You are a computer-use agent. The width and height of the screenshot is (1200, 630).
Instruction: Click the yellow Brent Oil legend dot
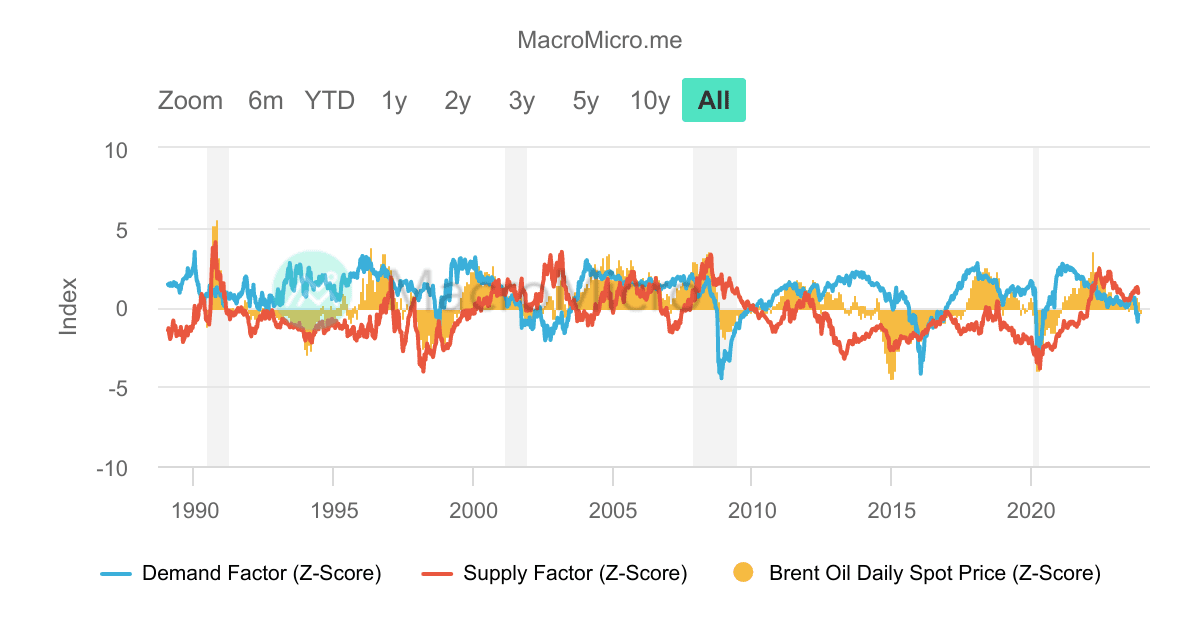click(x=743, y=573)
